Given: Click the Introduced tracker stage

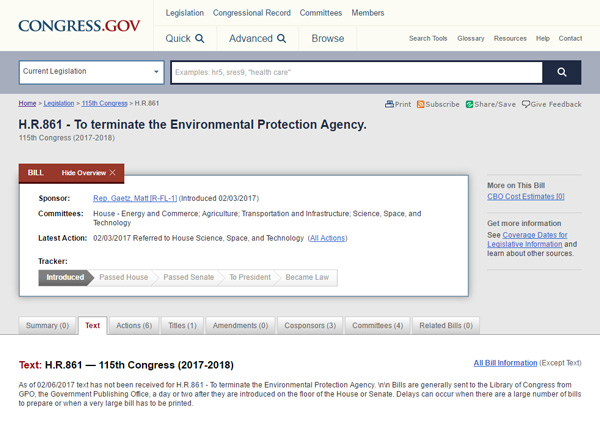Looking at the screenshot, I should 65,277.
